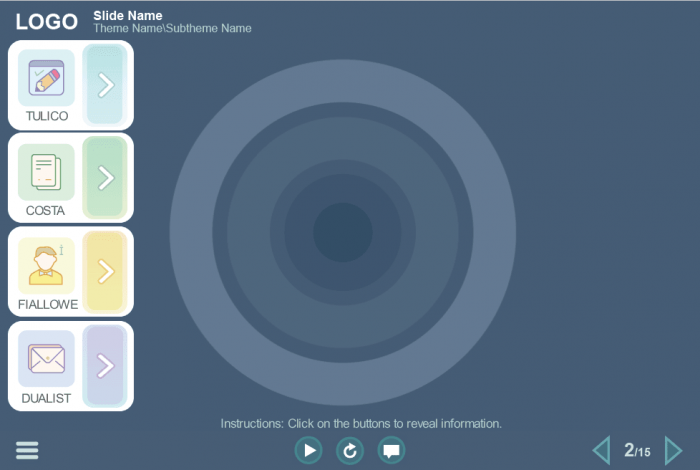The width and height of the screenshot is (700, 470).
Task: Open the hamburger menu
Action: click(x=27, y=450)
